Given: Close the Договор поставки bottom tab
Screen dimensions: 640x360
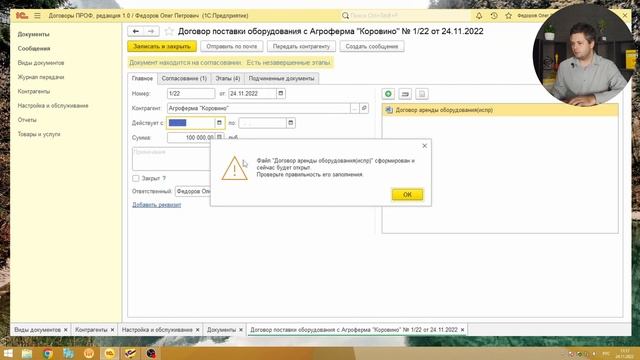Looking at the screenshot, I should point(462,330).
